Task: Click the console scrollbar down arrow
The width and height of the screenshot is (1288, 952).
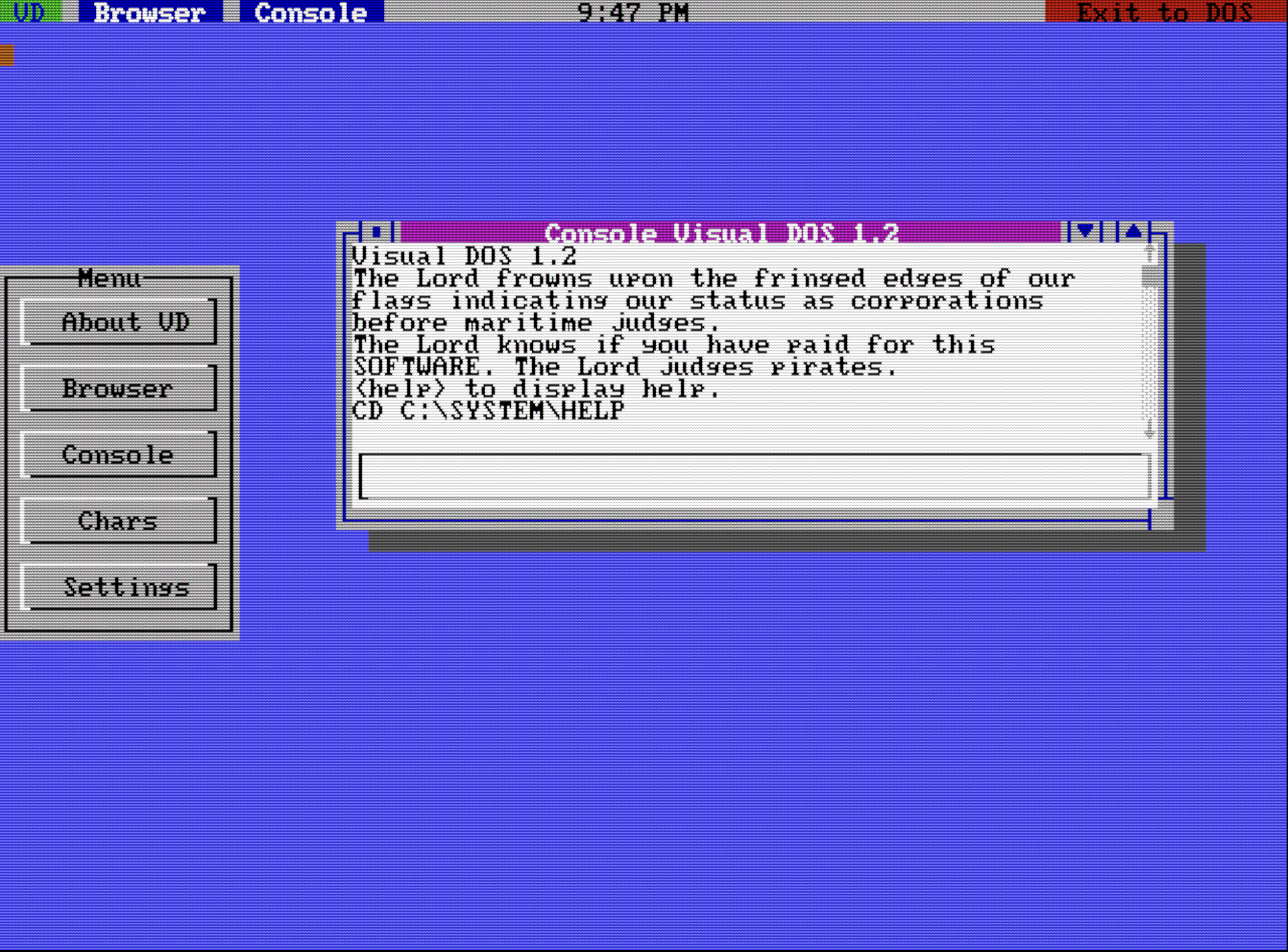Action: [1149, 431]
